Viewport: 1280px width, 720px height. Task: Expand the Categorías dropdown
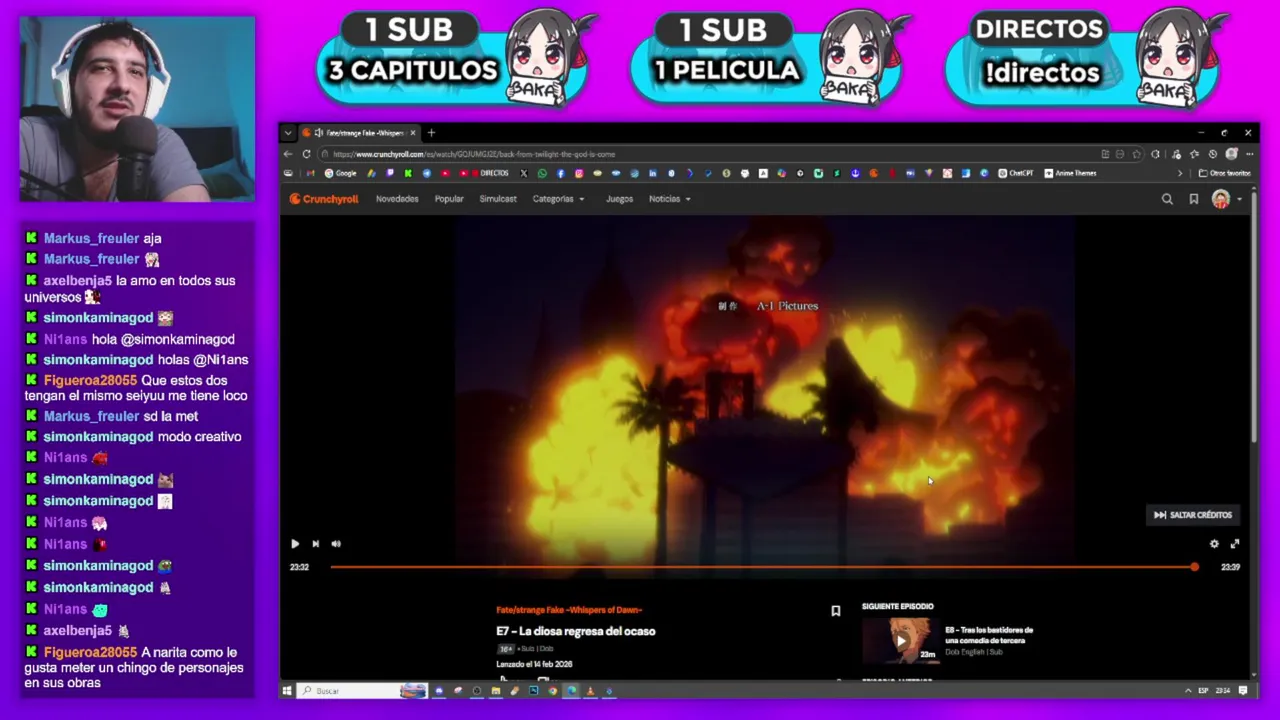(x=558, y=199)
